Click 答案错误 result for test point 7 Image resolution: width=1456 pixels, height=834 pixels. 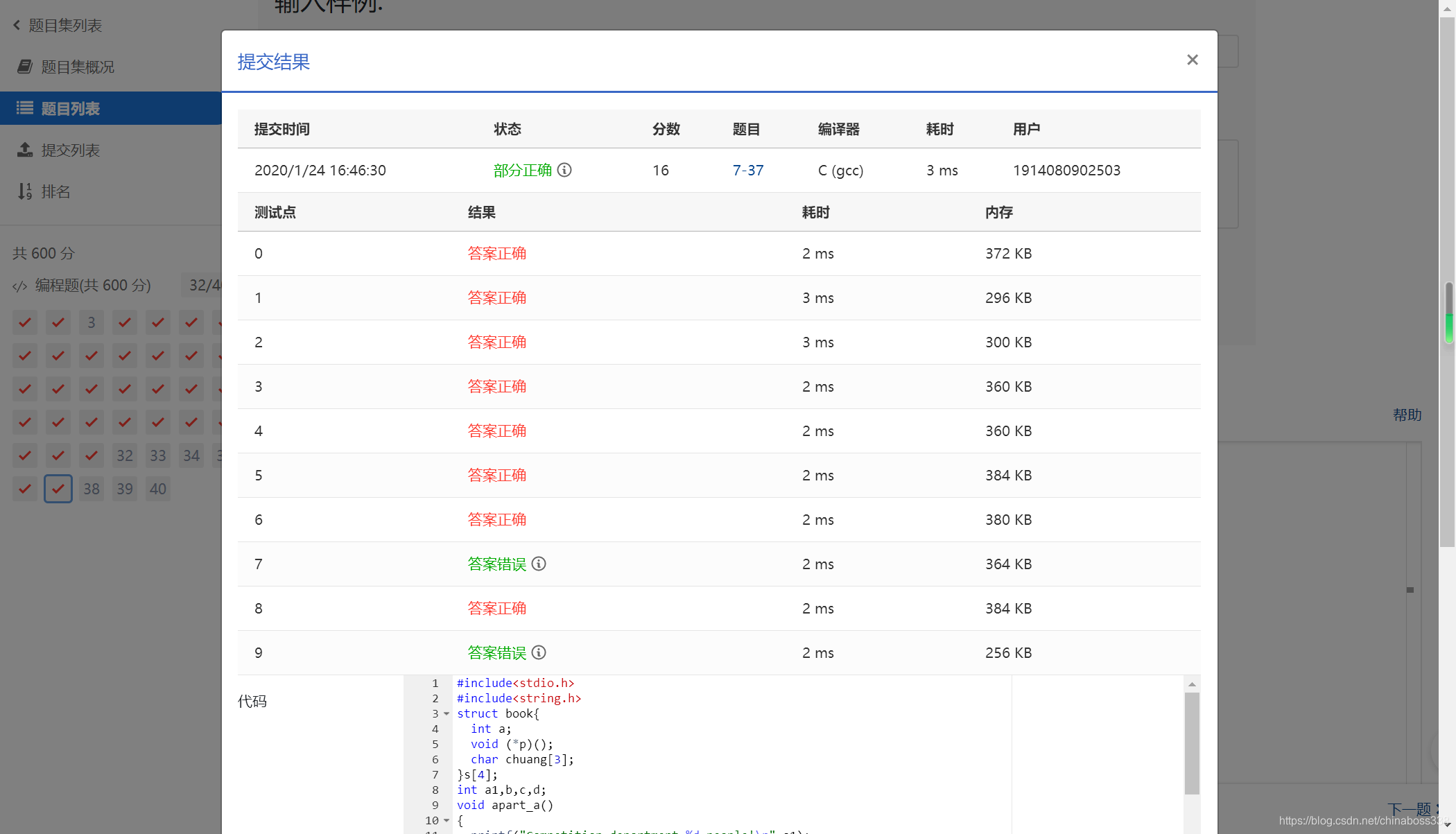pos(497,564)
